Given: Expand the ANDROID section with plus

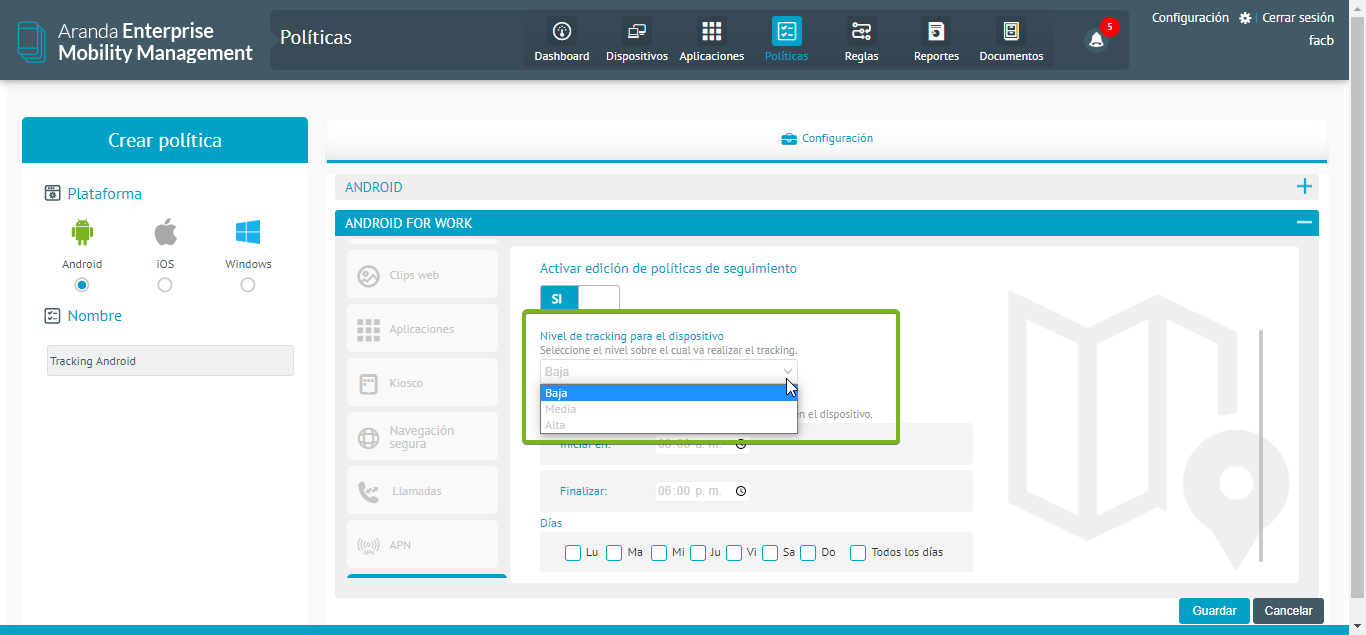Looking at the screenshot, I should point(1304,187).
